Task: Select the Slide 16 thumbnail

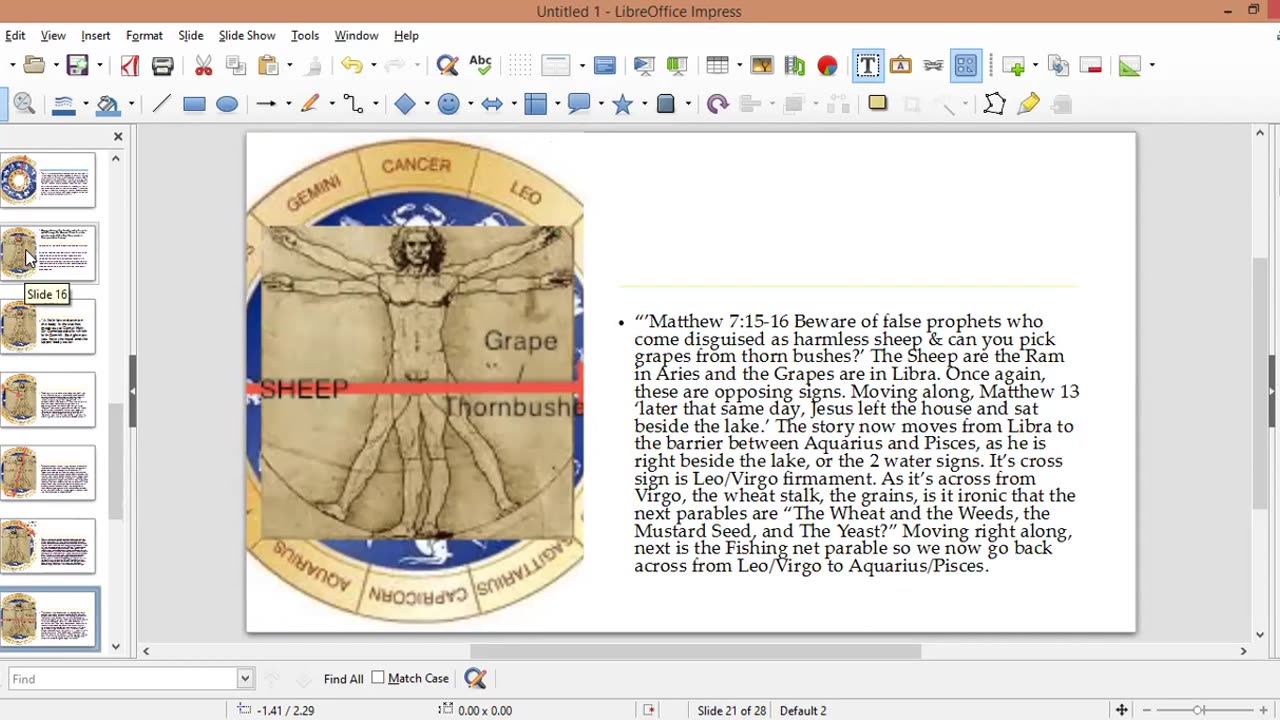Action: 48,252
